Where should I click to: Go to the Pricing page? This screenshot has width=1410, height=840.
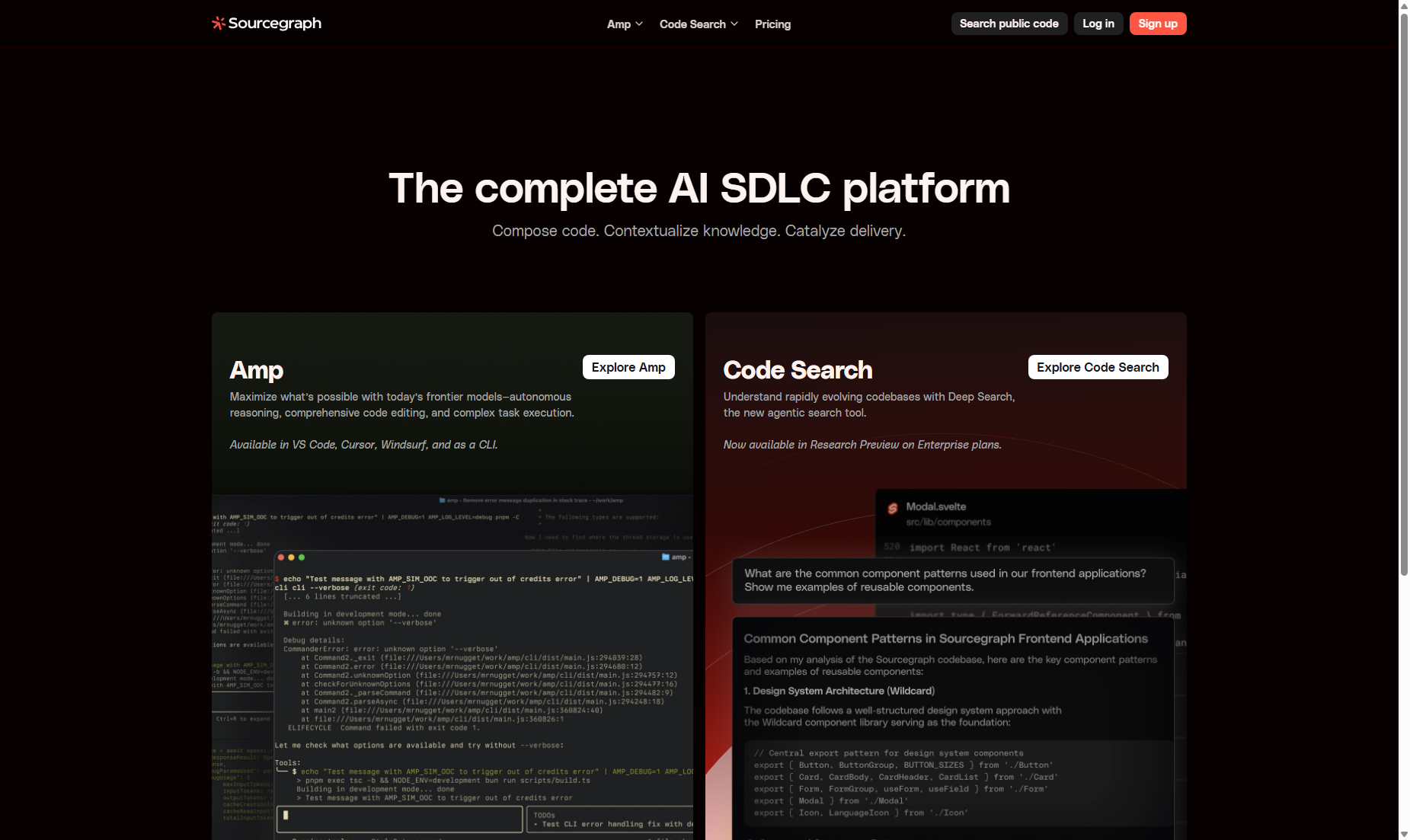[x=772, y=24]
